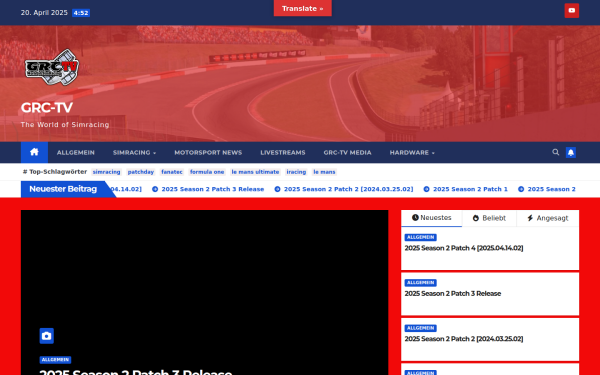Select the fanatec tag

(172, 172)
